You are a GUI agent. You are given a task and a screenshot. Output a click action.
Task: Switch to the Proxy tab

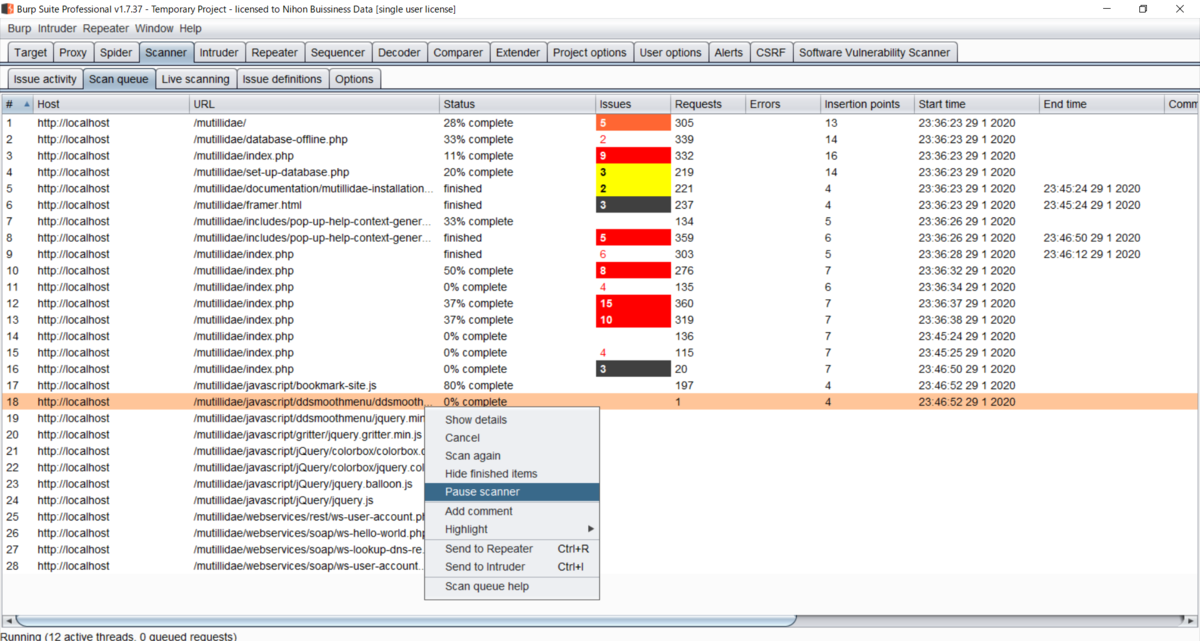pos(73,52)
